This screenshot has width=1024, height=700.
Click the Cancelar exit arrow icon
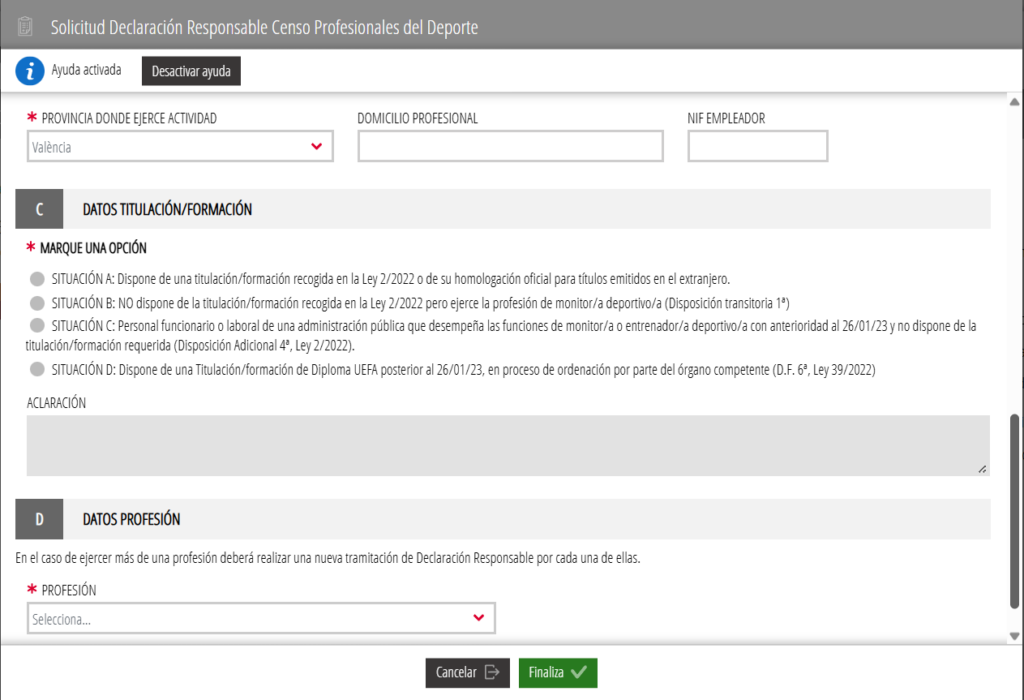[x=491, y=673]
